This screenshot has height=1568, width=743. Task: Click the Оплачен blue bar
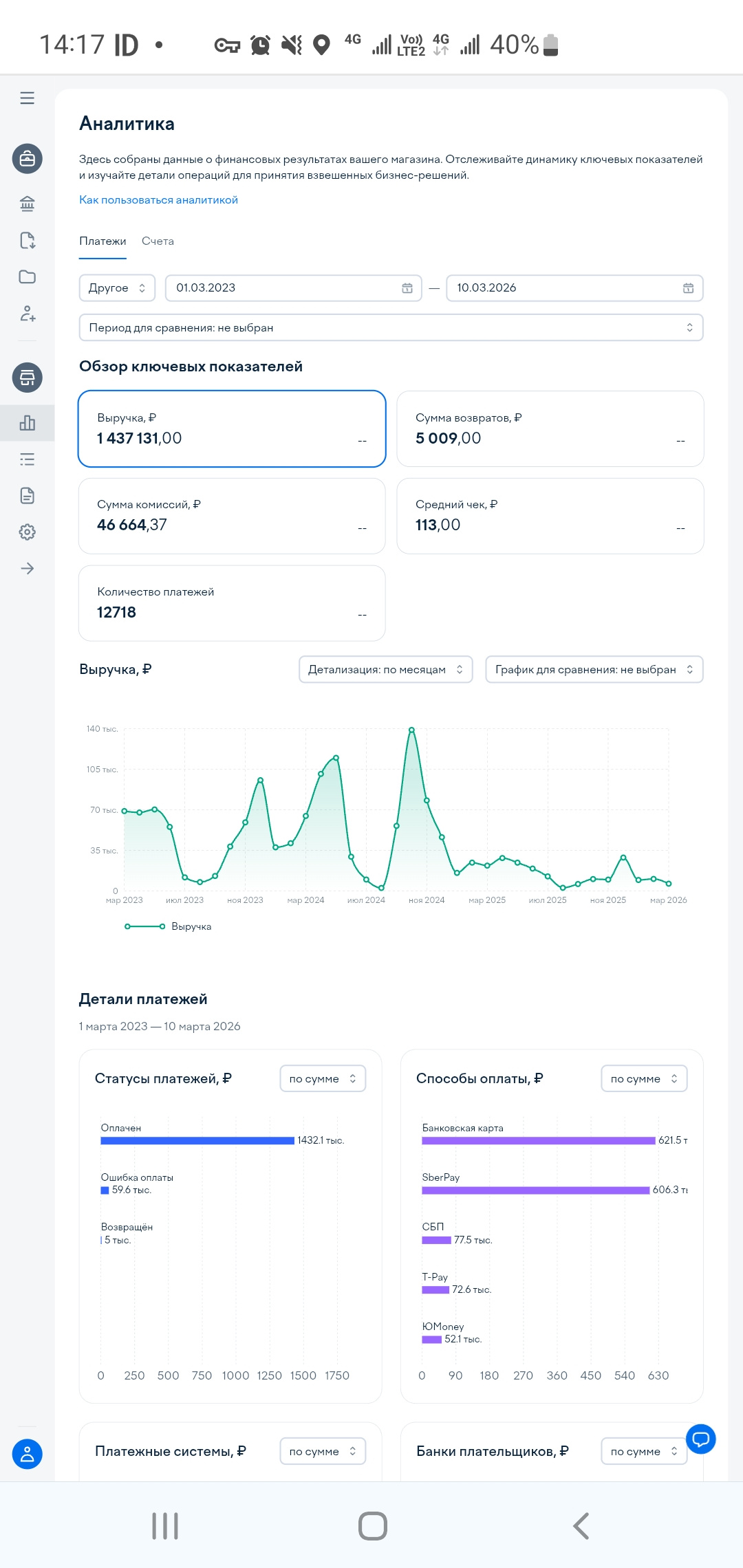[197, 1140]
